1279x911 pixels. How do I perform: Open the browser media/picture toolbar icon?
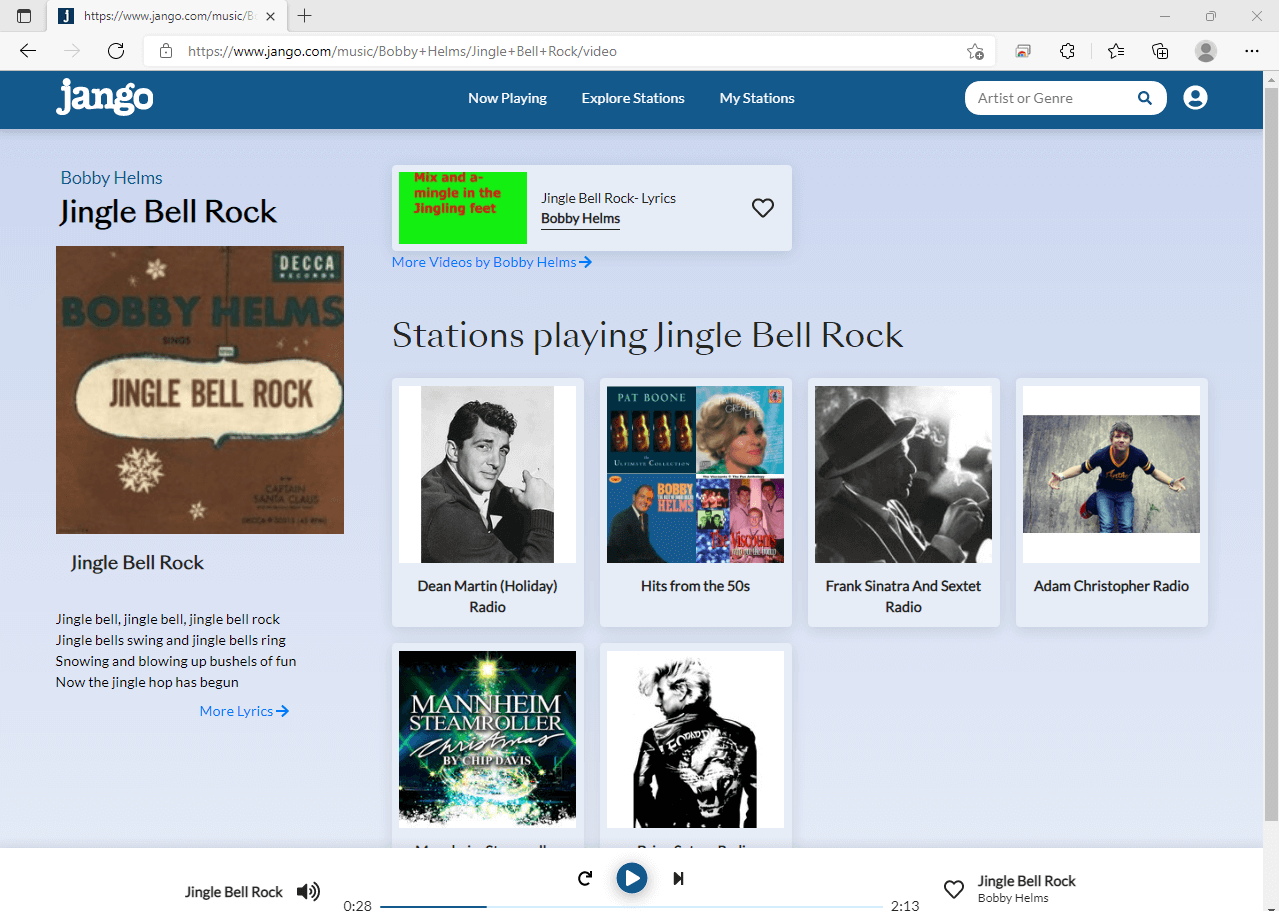[x=1023, y=51]
